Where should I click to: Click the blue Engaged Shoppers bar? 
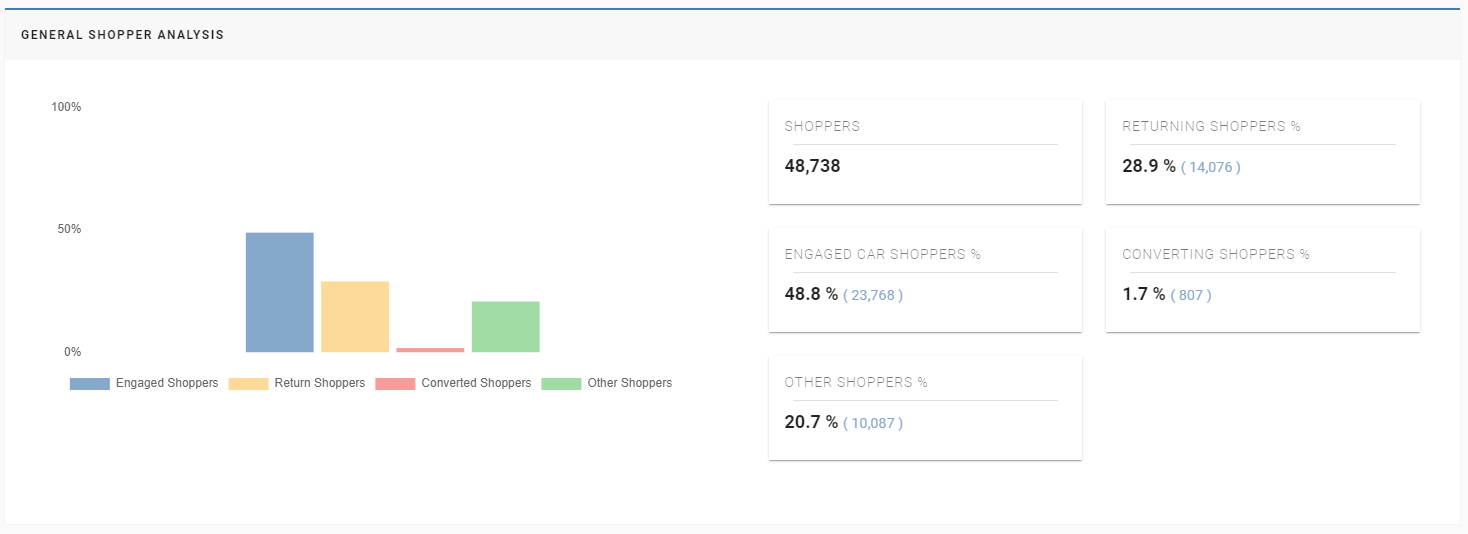click(x=279, y=292)
